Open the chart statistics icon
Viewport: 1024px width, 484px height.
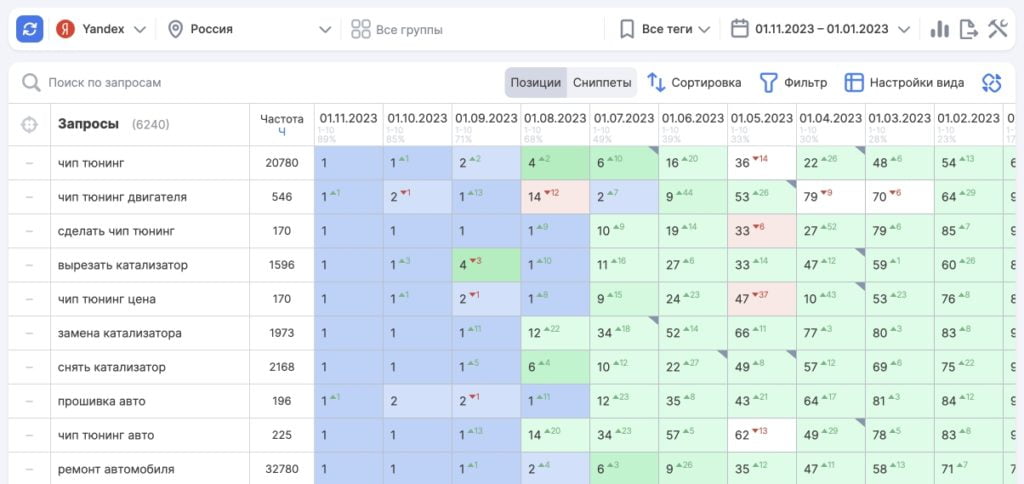[x=939, y=29]
